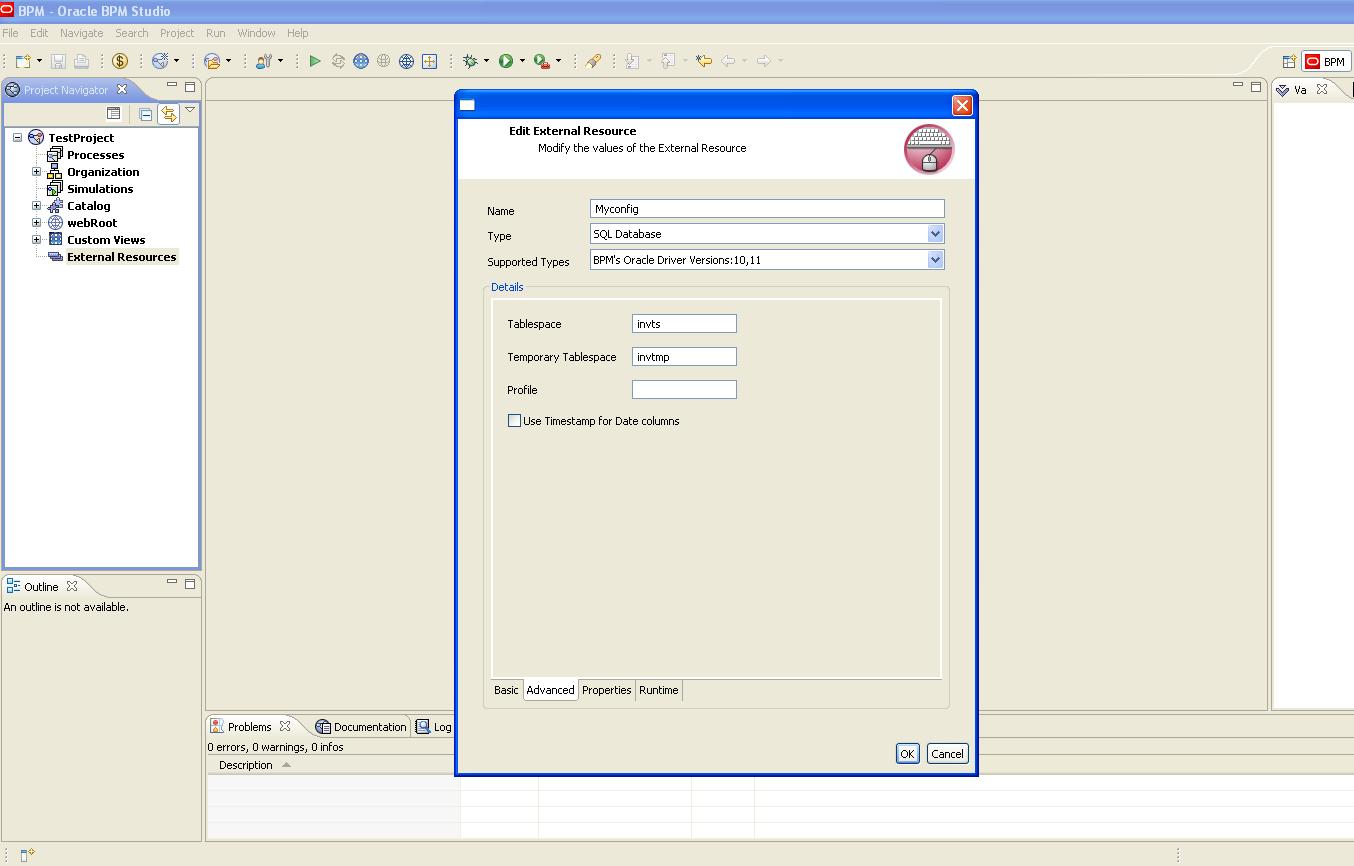Expand the Catalog tree node
Screen dimensions: 1354x866
point(35,206)
